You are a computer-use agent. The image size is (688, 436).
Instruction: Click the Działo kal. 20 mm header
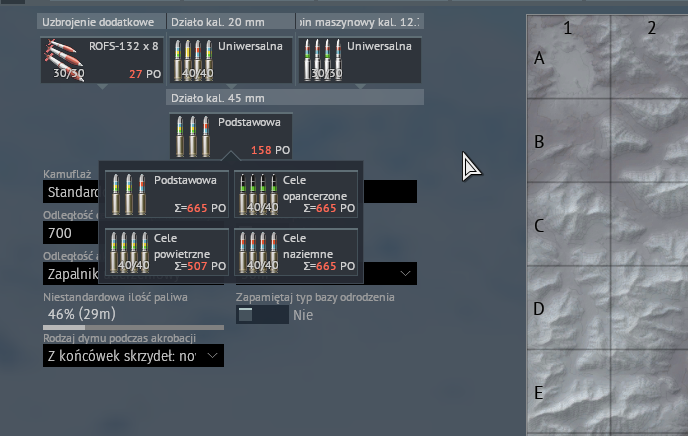(230, 21)
